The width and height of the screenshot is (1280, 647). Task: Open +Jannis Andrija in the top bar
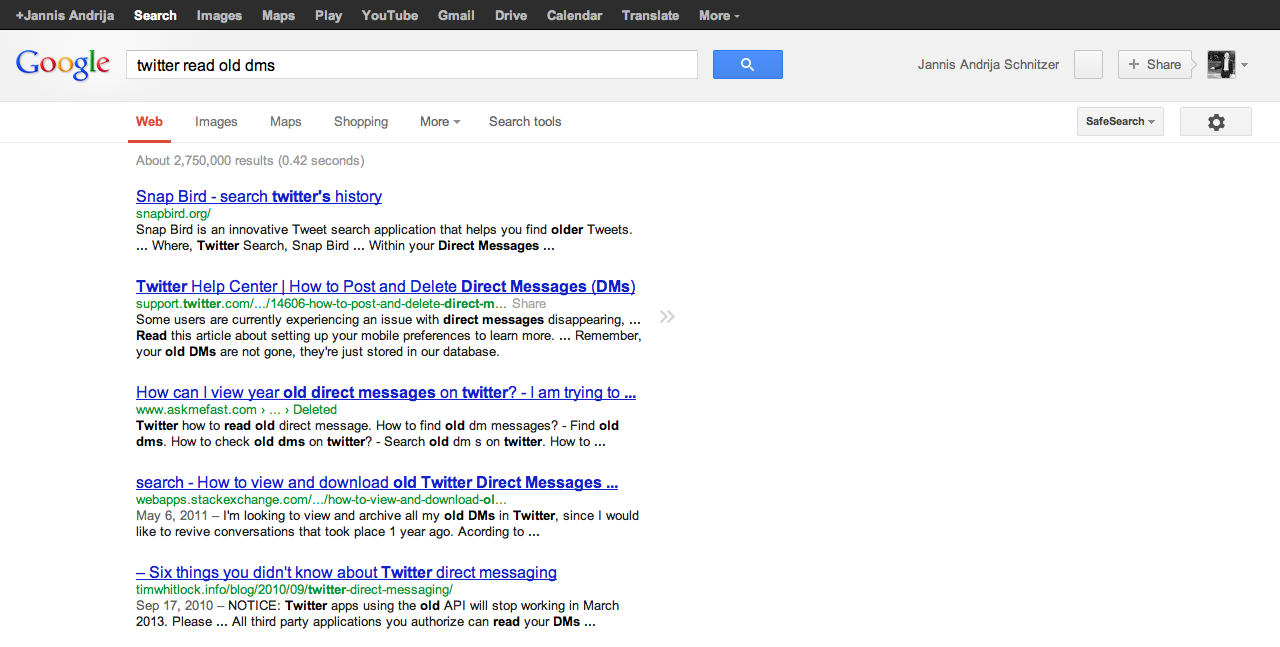tap(65, 15)
